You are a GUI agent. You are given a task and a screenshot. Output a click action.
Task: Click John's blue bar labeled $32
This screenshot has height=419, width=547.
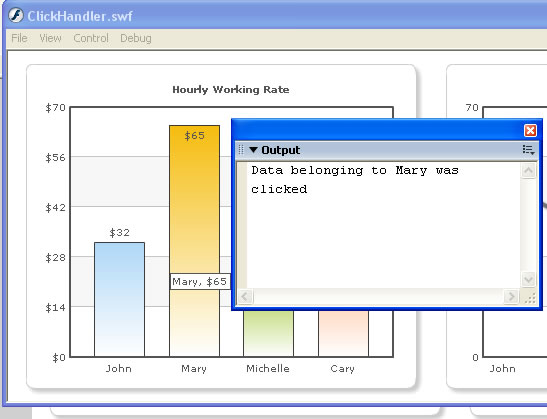(x=119, y=299)
